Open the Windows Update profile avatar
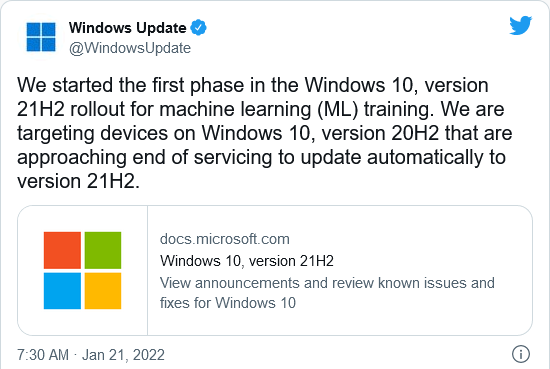This screenshot has width=550, height=369. [41, 37]
